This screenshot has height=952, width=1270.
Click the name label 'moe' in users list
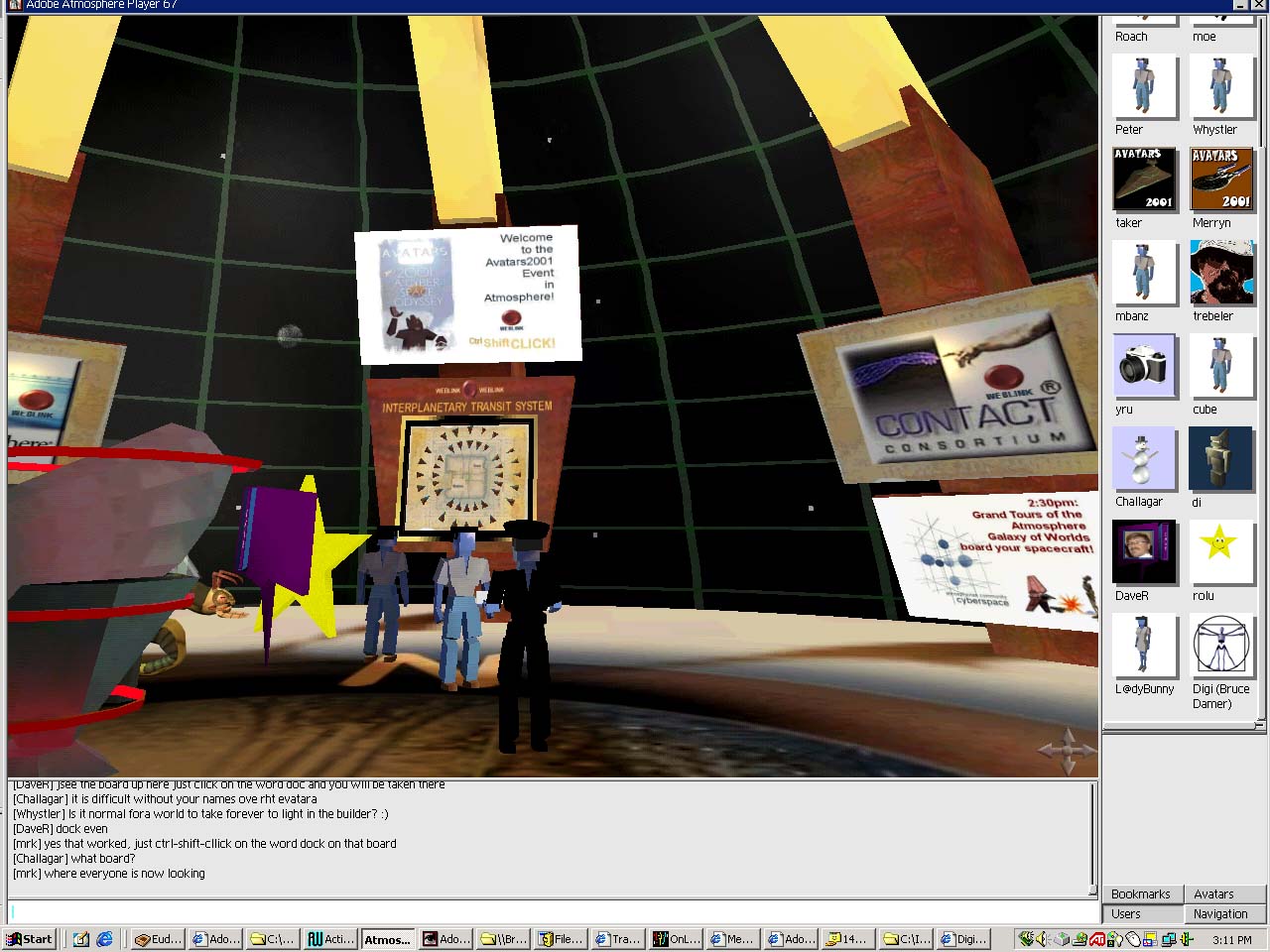point(1204,37)
